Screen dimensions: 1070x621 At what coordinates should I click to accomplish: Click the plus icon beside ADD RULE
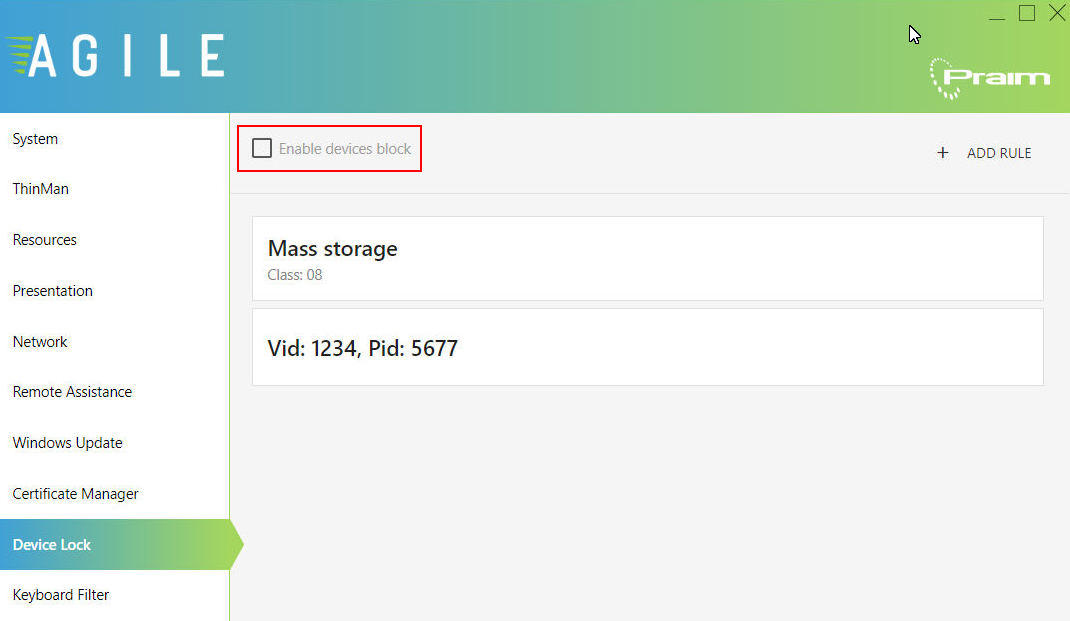pos(942,153)
